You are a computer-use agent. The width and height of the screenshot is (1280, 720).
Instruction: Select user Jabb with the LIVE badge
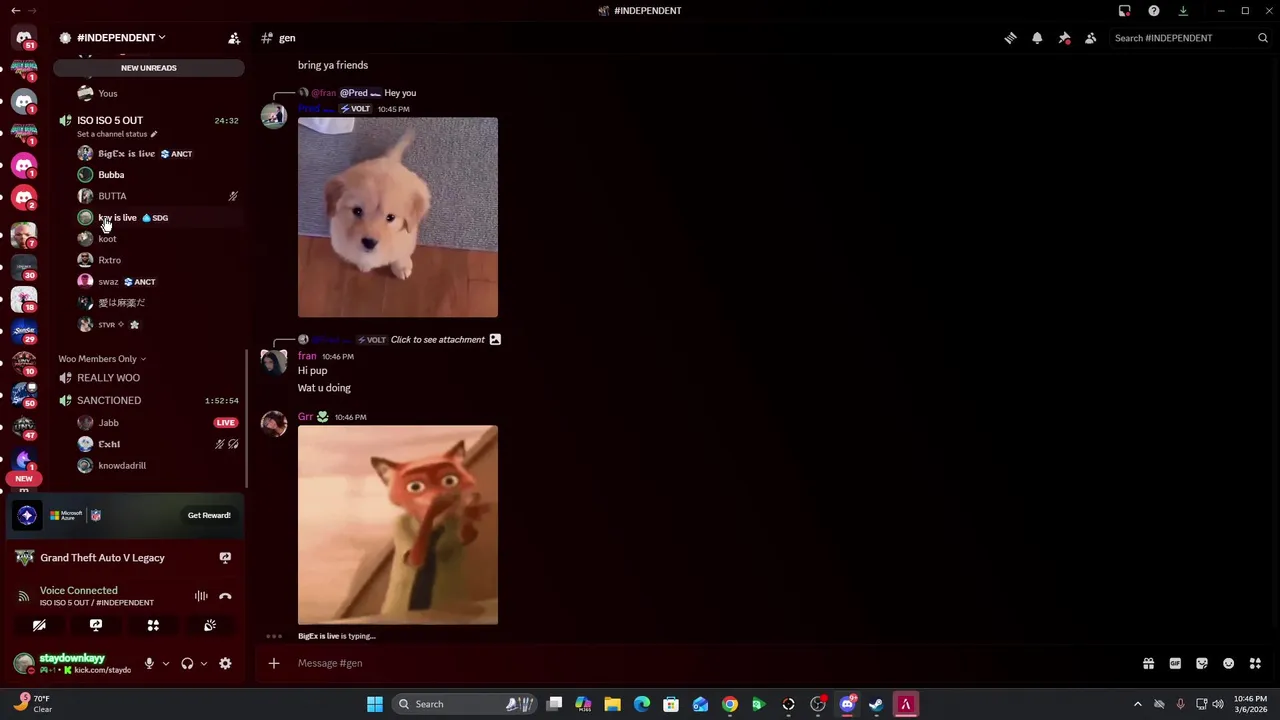pos(108,423)
